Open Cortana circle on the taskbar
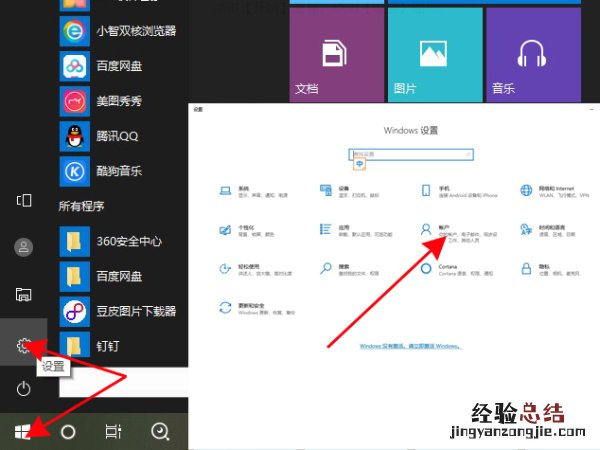The height and width of the screenshot is (450, 600). 68,432
